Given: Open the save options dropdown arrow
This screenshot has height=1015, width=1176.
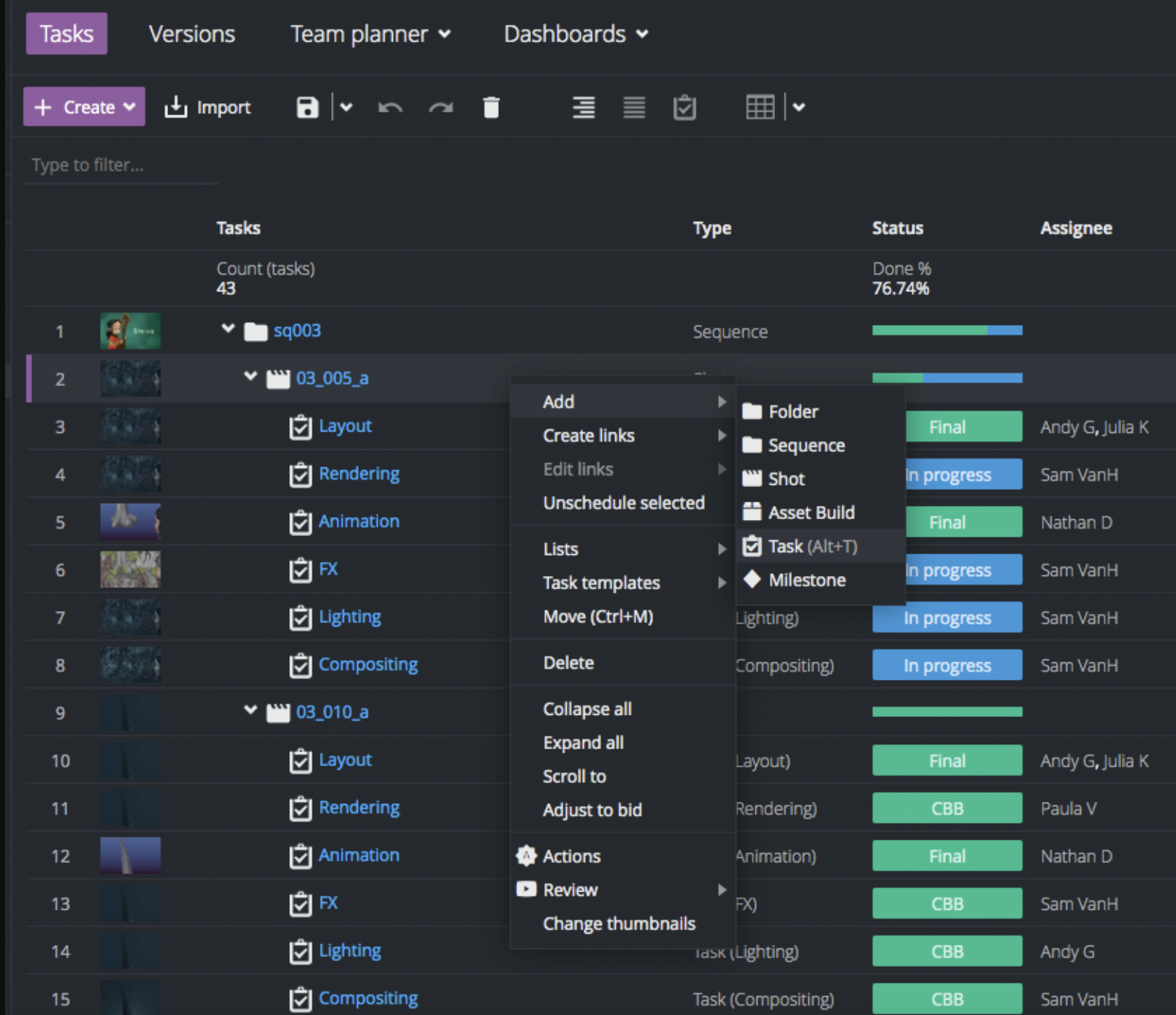Looking at the screenshot, I should coord(346,107).
